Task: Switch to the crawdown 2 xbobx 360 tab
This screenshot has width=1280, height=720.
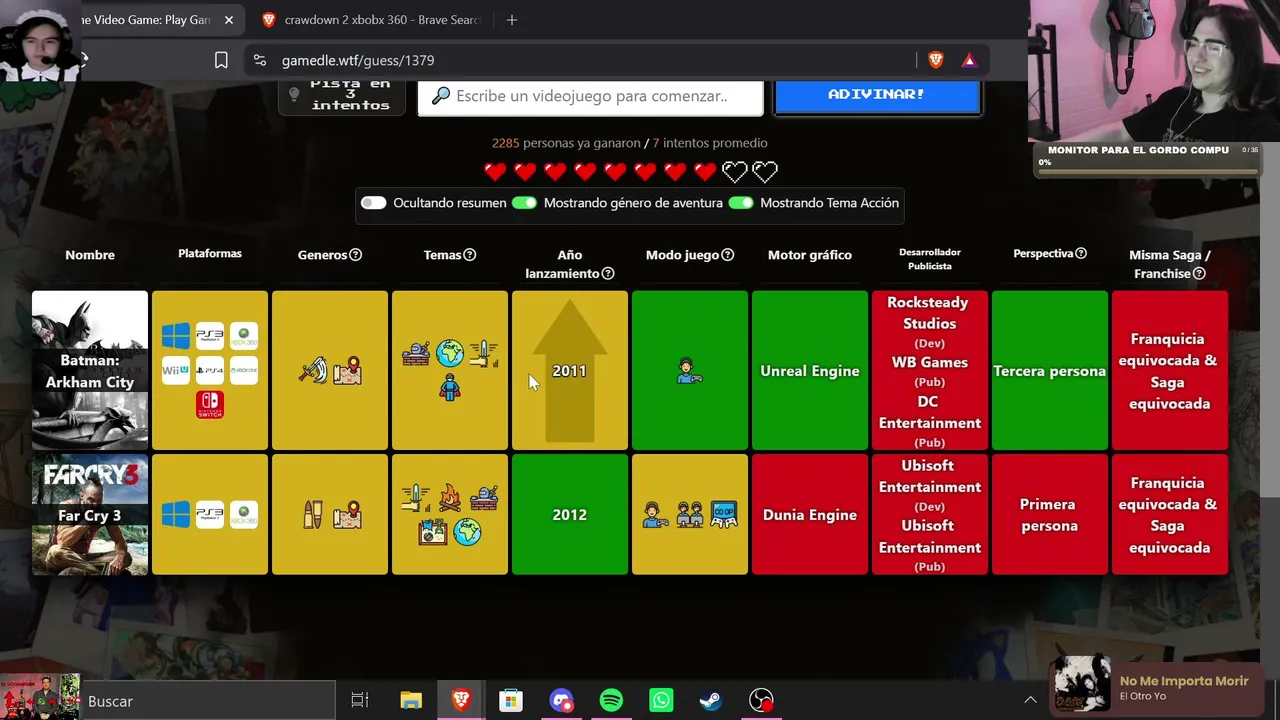Action: tap(370, 20)
